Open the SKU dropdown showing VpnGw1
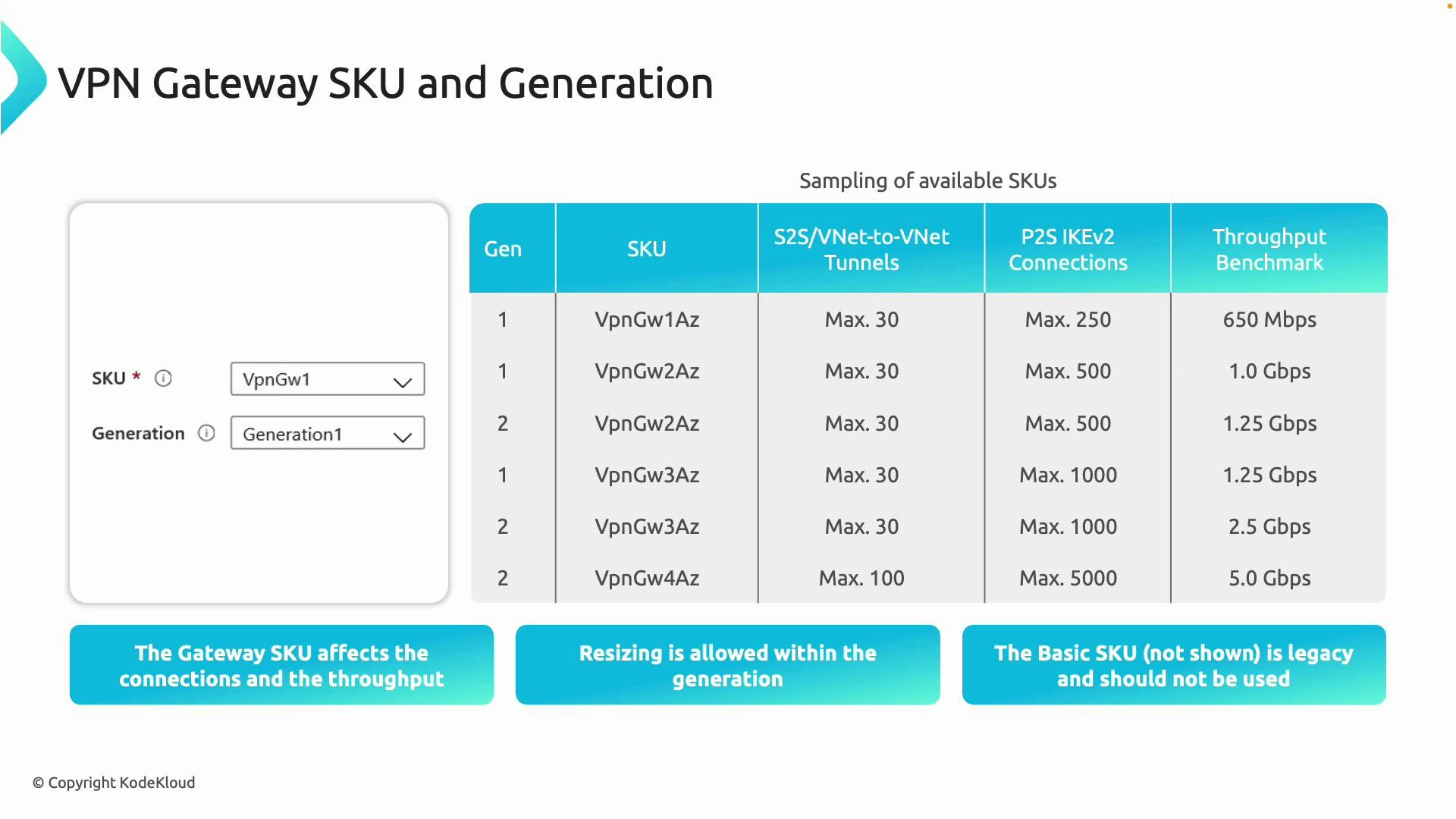1456x819 pixels. 327,379
